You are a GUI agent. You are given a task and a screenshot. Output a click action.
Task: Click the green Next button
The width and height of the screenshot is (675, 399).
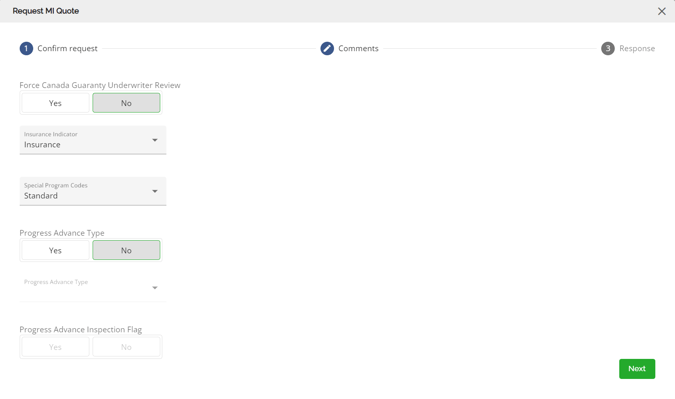(x=637, y=369)
